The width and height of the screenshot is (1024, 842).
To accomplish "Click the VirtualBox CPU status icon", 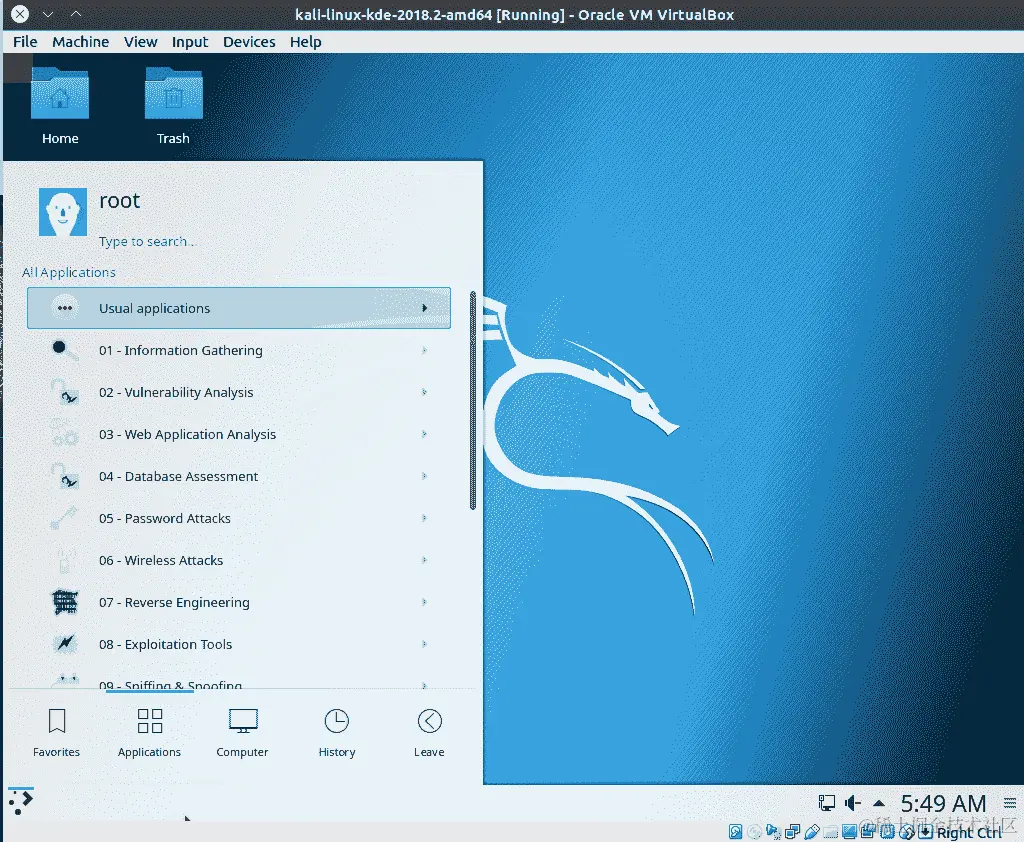I will 888,832.
